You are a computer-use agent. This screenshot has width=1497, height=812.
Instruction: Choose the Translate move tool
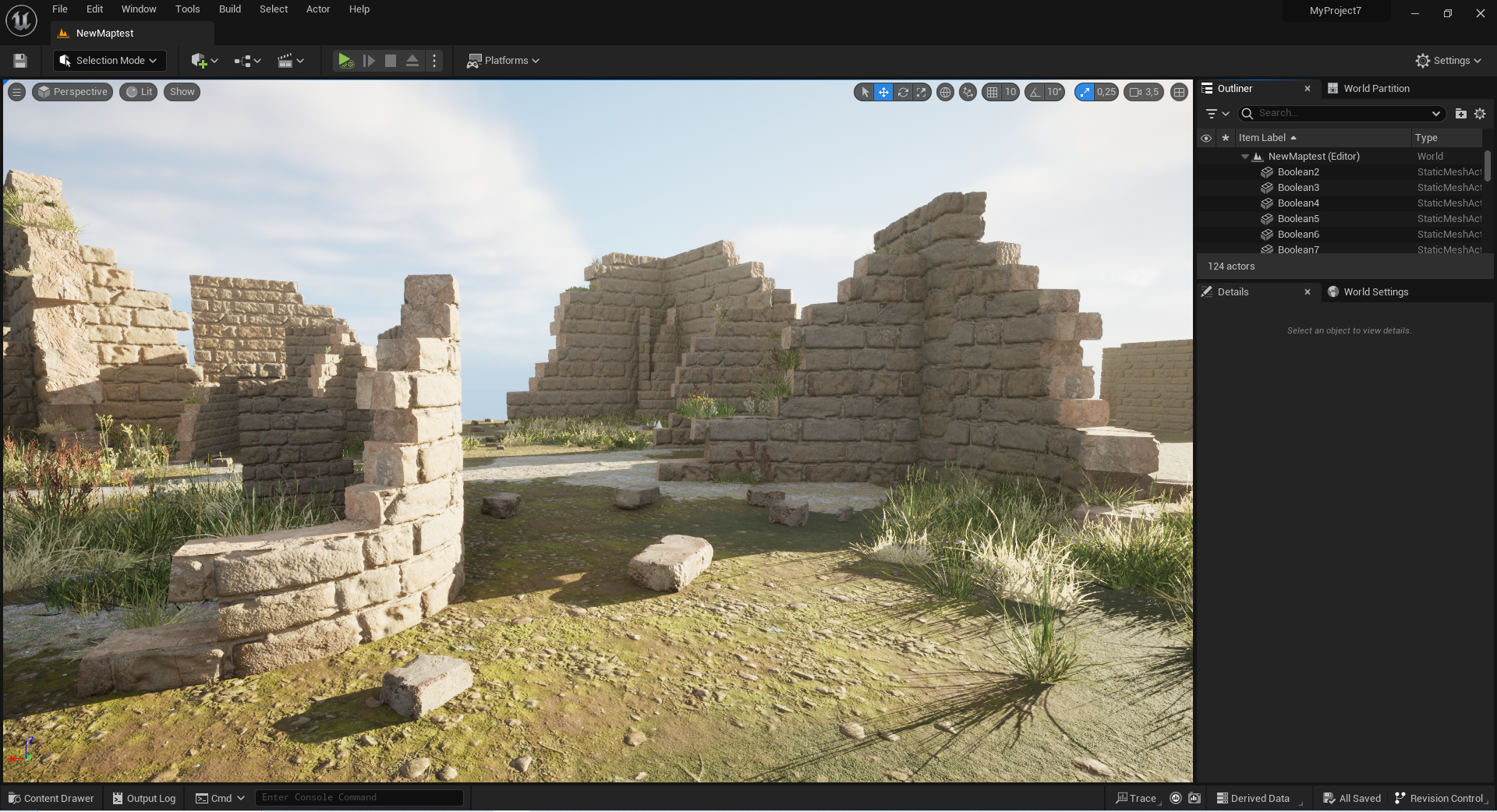883,92
